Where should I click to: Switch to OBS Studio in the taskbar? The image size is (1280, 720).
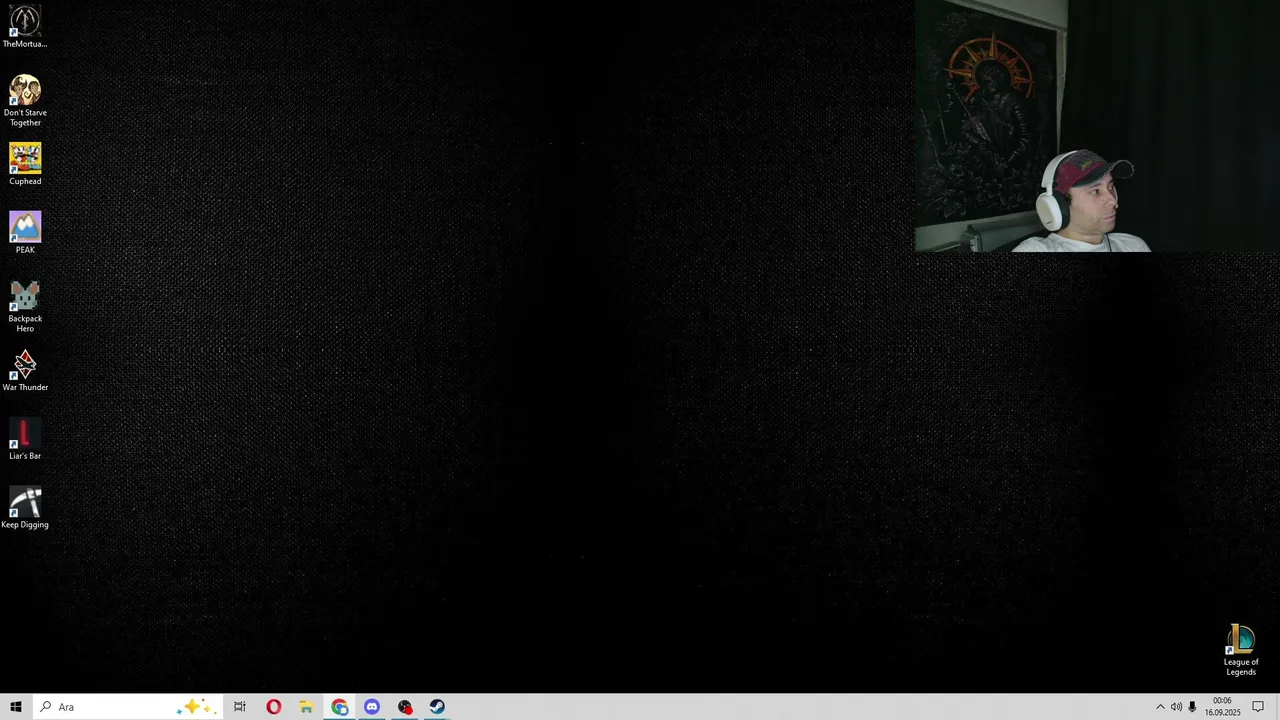(x=405, y=707)
